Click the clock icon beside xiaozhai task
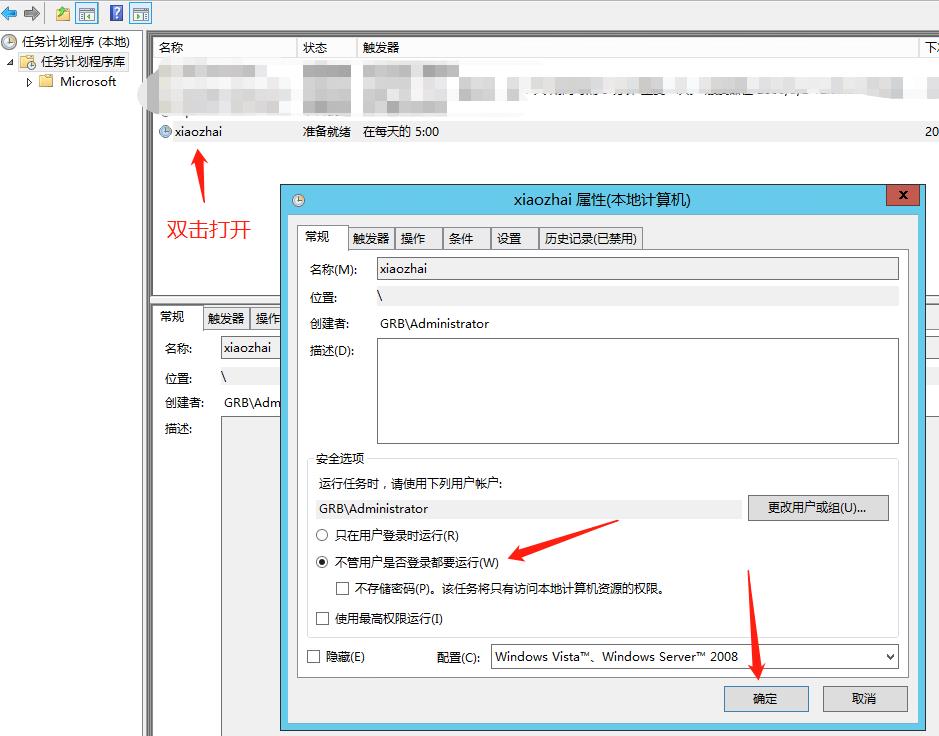This screenshot has height=736, width=939. [x=165, y=131]
